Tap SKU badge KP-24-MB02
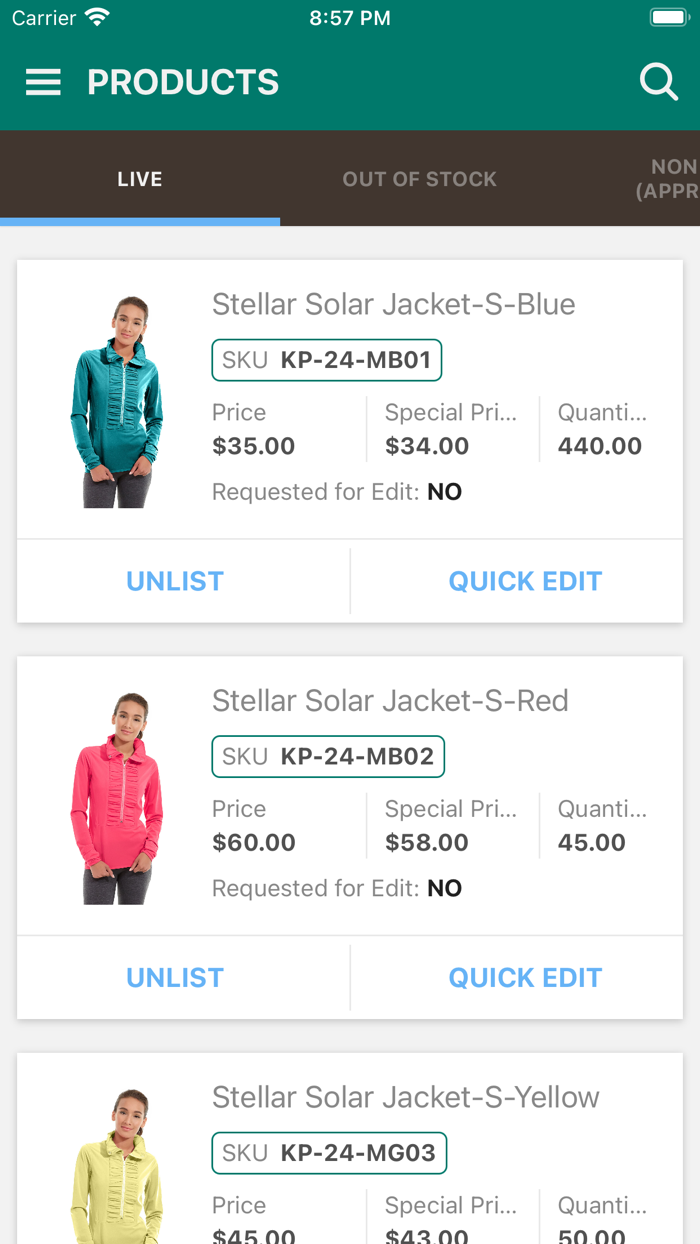700x1244 pixels. [x=328, y=756]
